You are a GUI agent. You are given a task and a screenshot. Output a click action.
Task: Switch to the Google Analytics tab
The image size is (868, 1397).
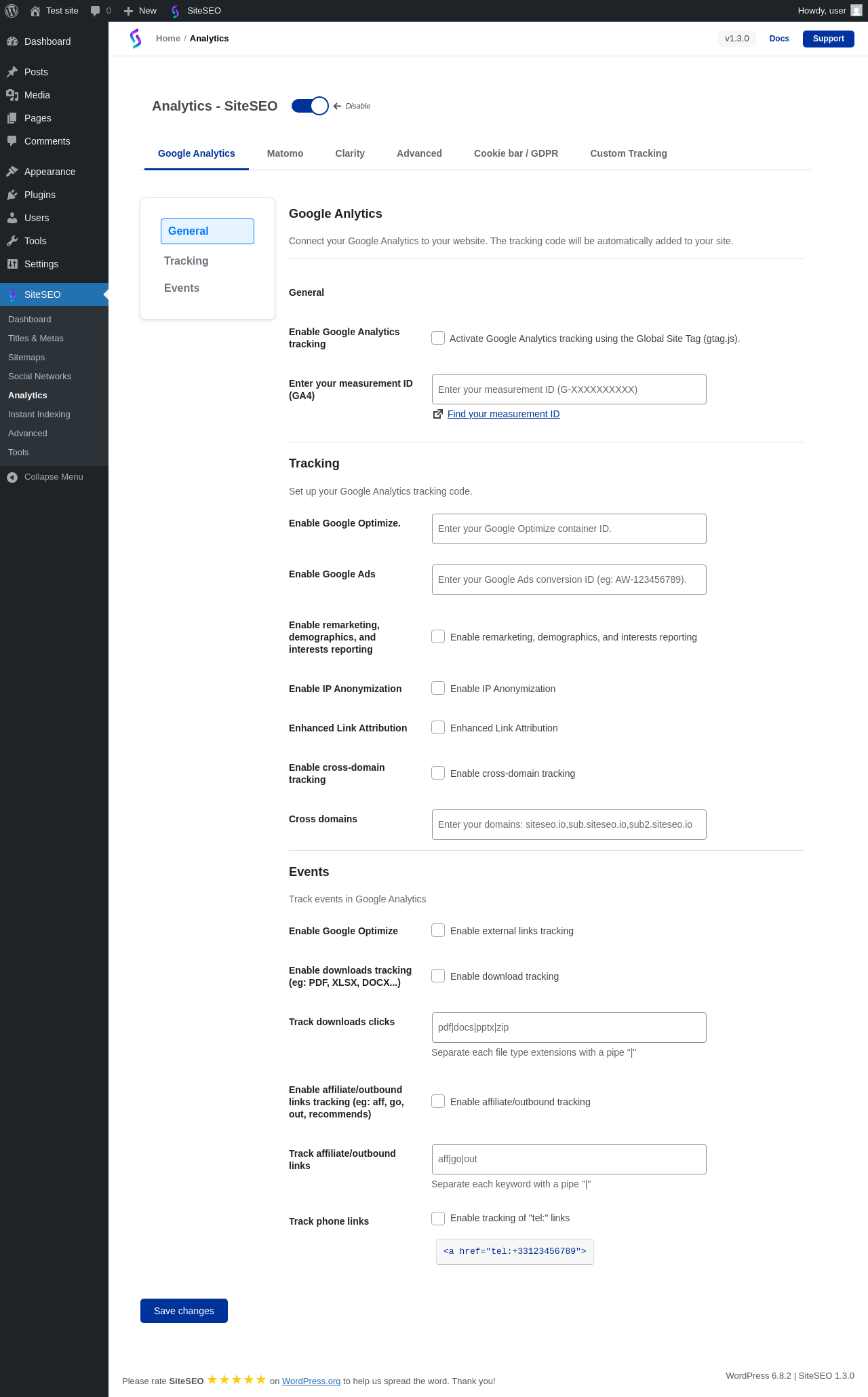tap(197, 153)
